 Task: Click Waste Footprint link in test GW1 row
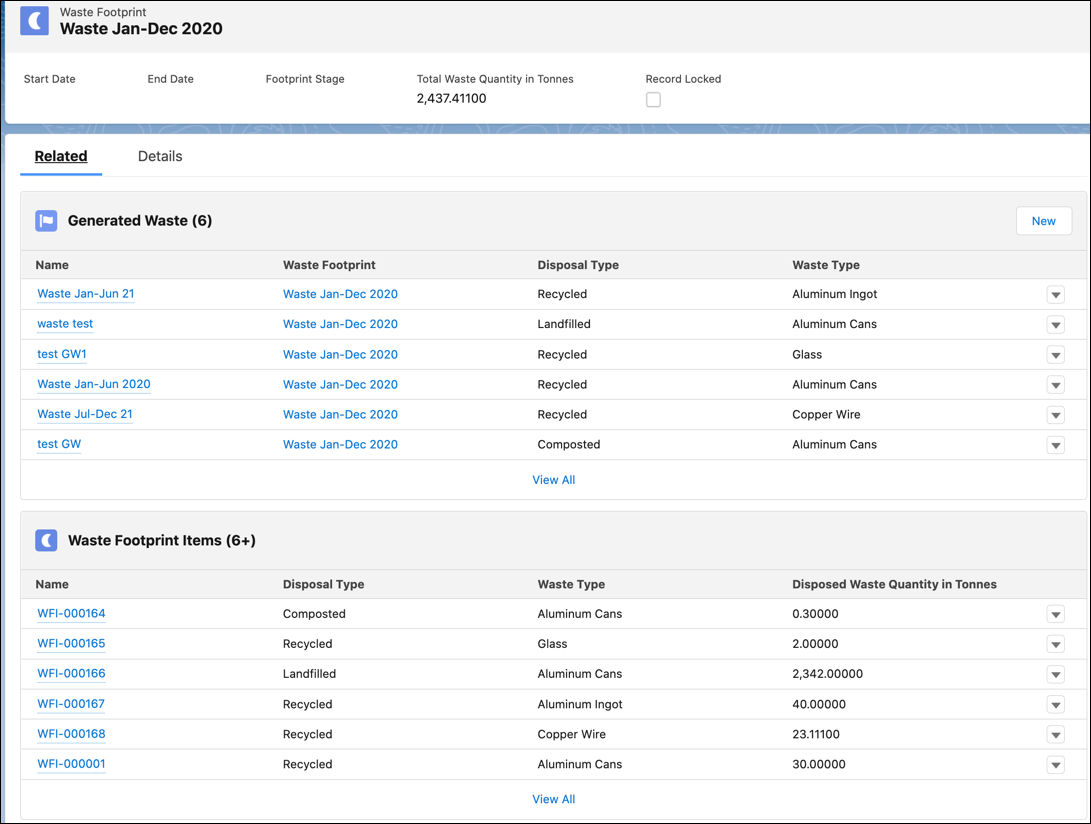point(340,354)
